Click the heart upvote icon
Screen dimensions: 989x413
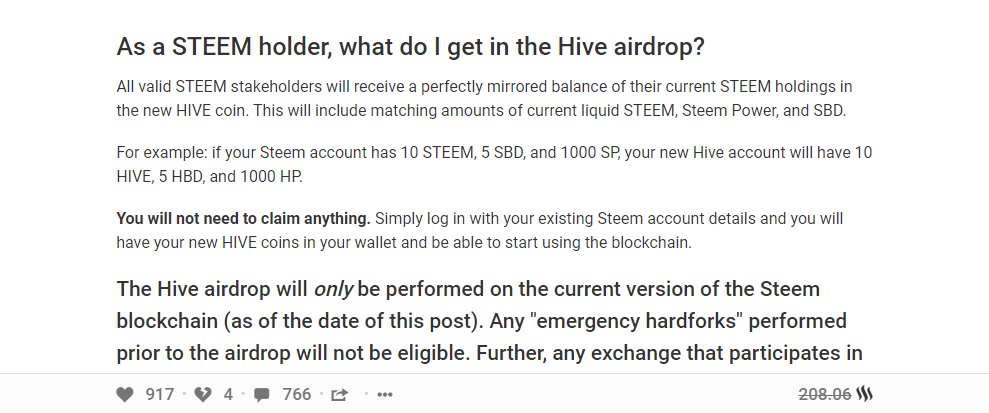pyautogui.click(x=125, y=394)
